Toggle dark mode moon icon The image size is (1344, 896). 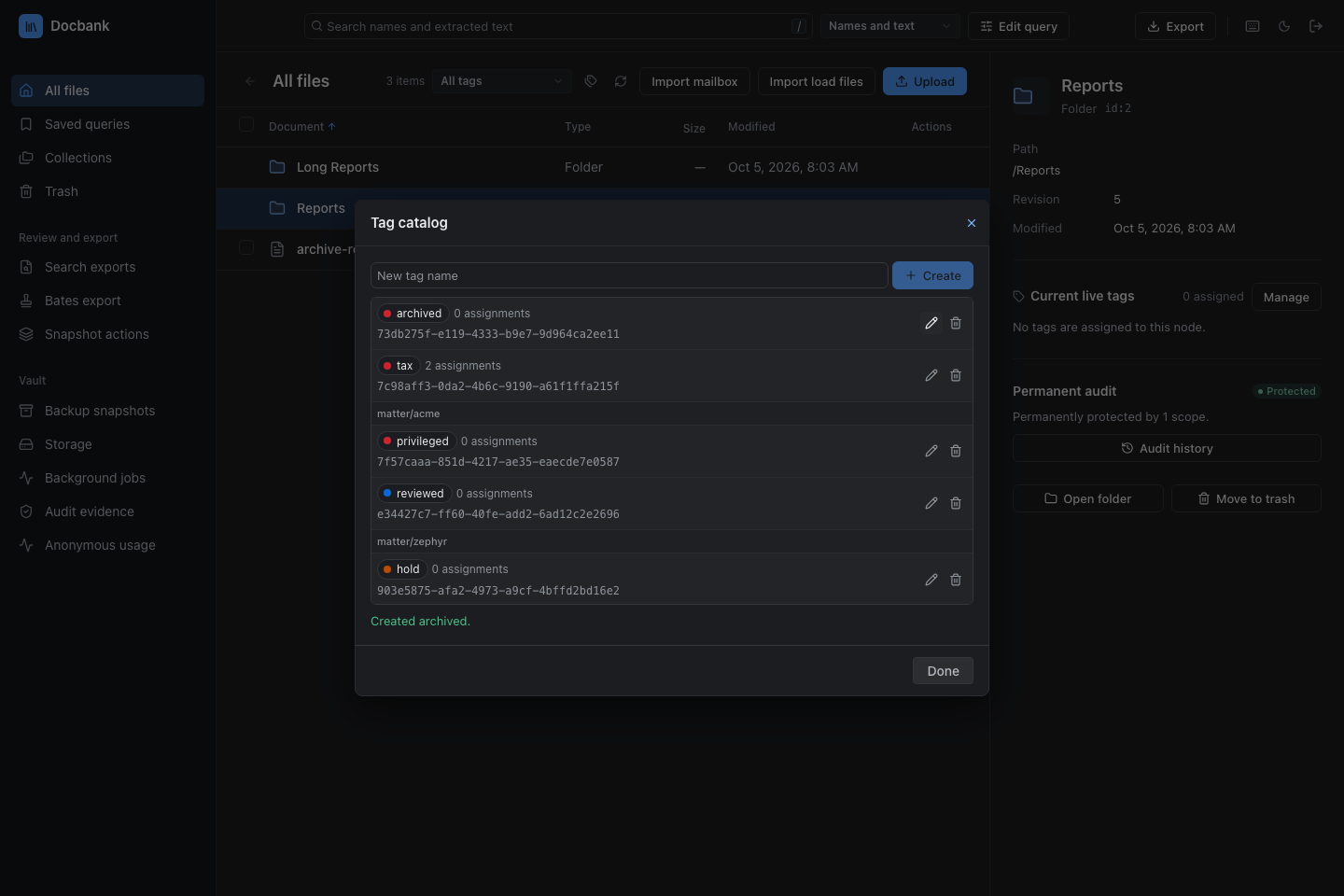1284,26
